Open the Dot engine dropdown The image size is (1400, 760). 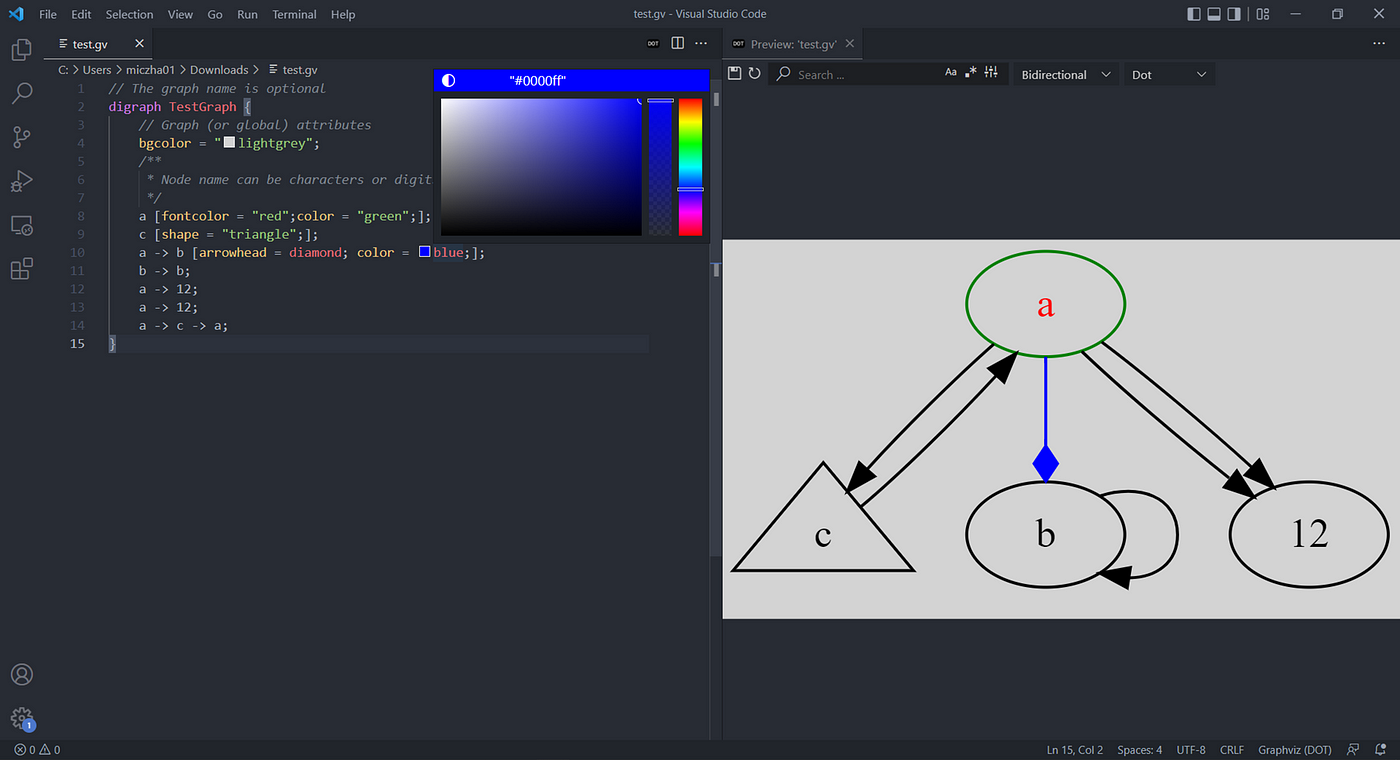coord(1169,74)
